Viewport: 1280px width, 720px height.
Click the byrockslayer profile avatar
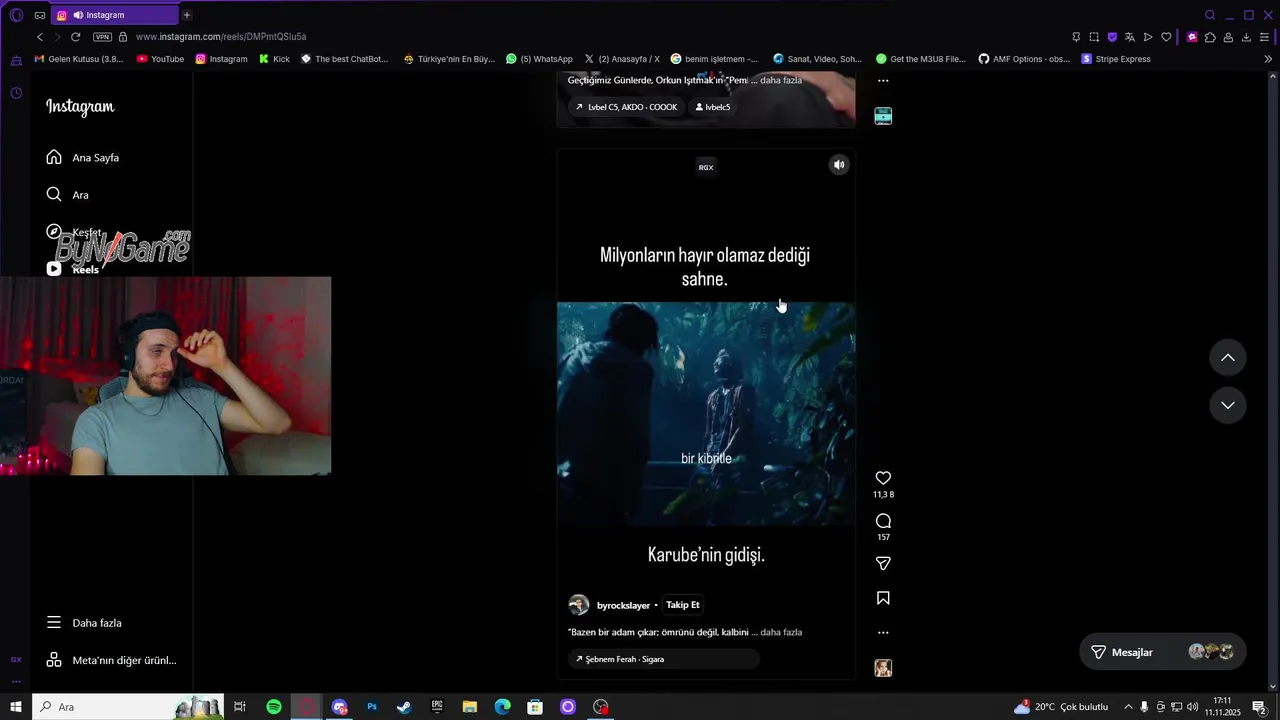point(579,605)
